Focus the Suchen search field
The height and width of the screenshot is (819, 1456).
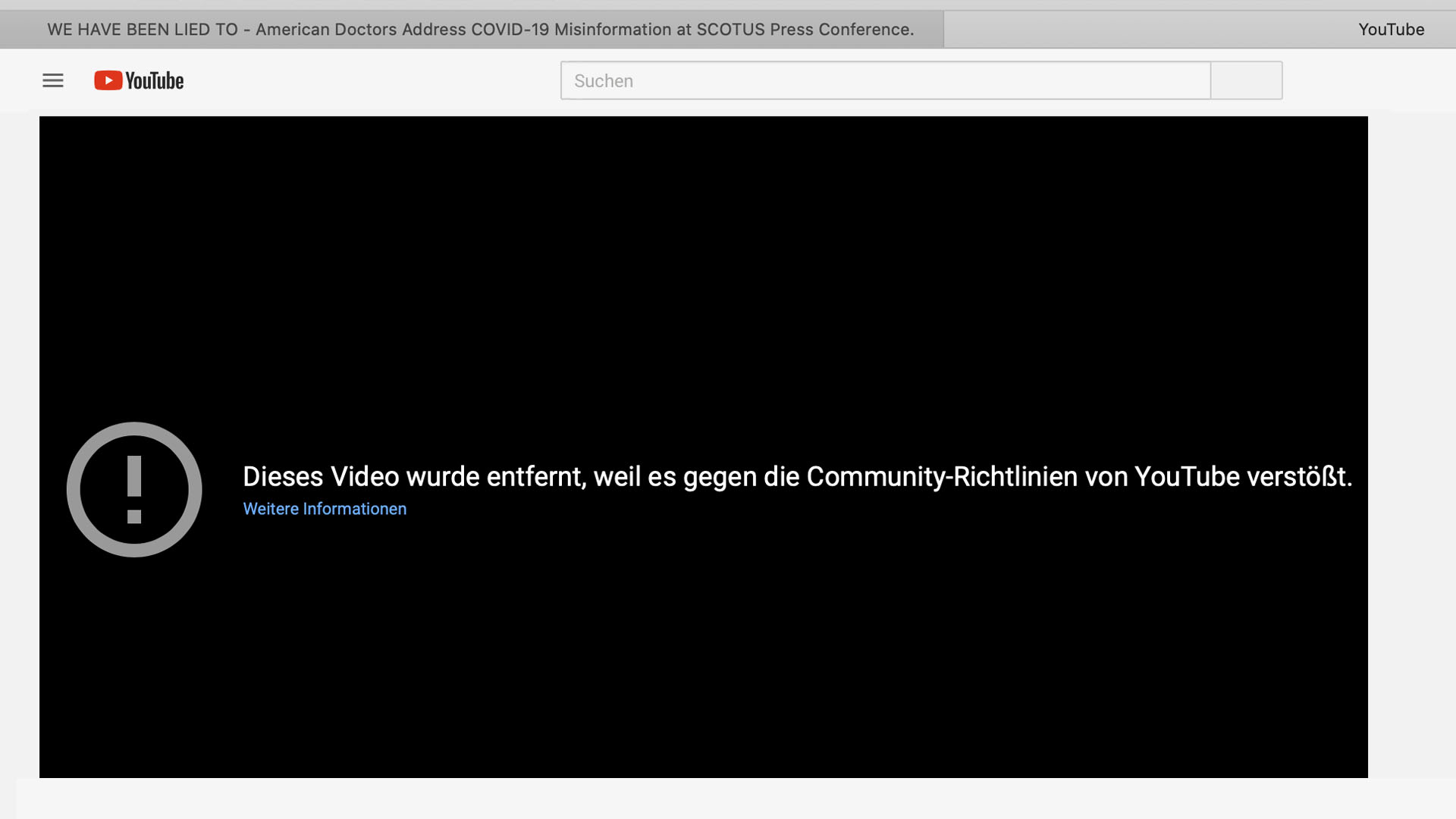[885, 80]
